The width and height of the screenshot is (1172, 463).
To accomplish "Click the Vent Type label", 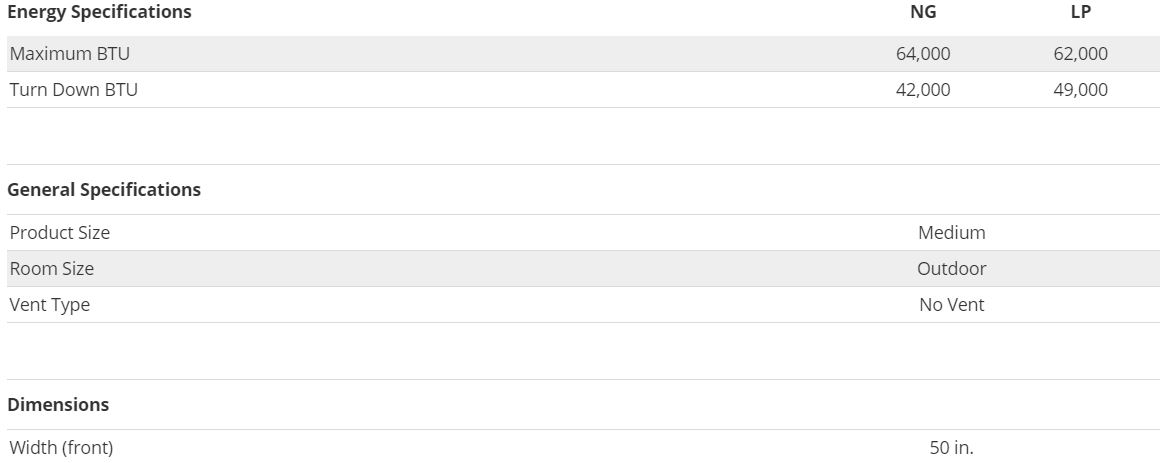I will click(x=50, y=305).
